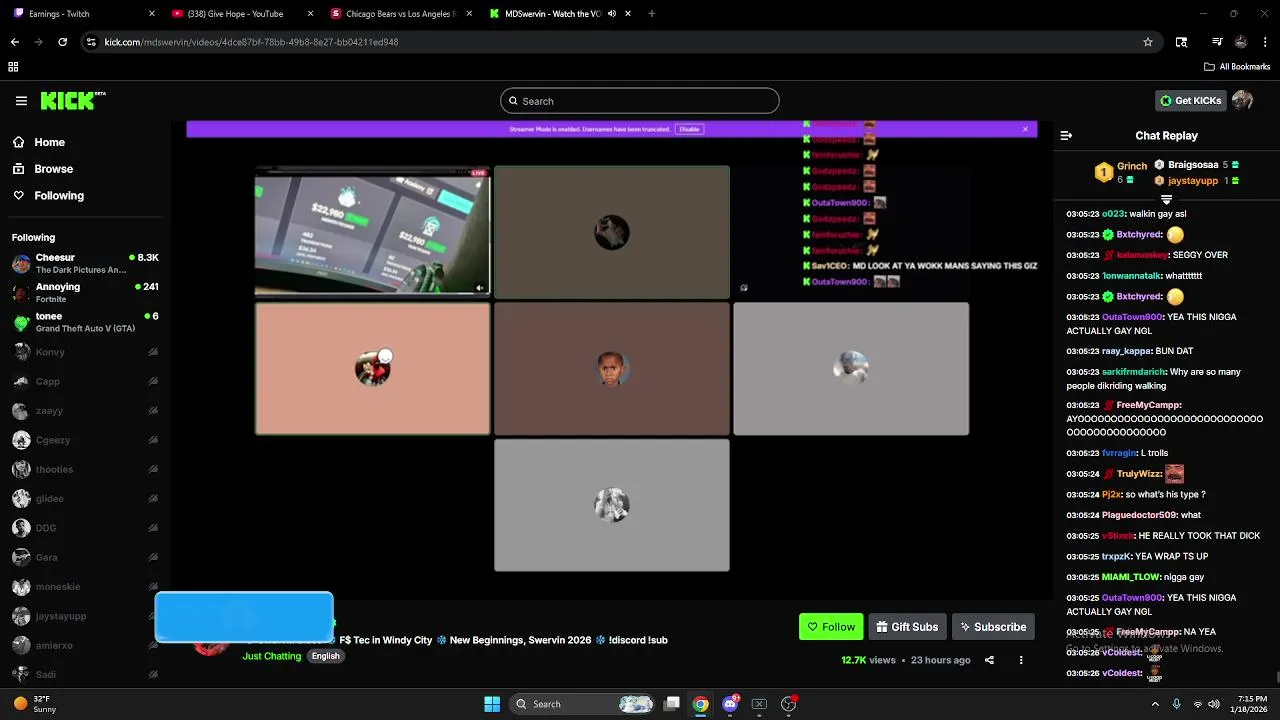Image resolution: width=1280 pixels, height=720 pixels.
Task: Collapse the Chat Replay panel
Action: (1066, 136)
